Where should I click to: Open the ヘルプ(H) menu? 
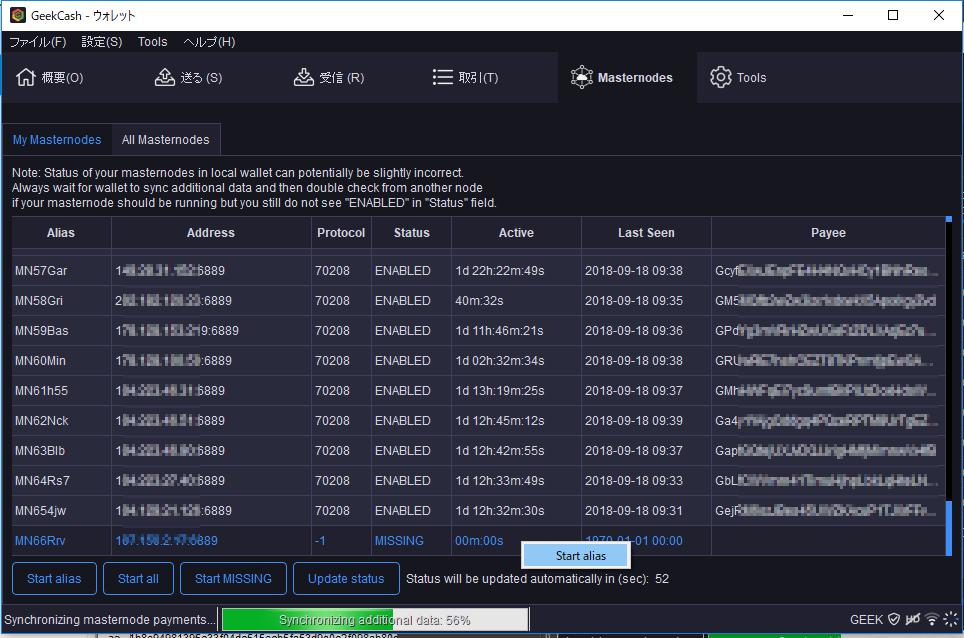coord(209,42)
